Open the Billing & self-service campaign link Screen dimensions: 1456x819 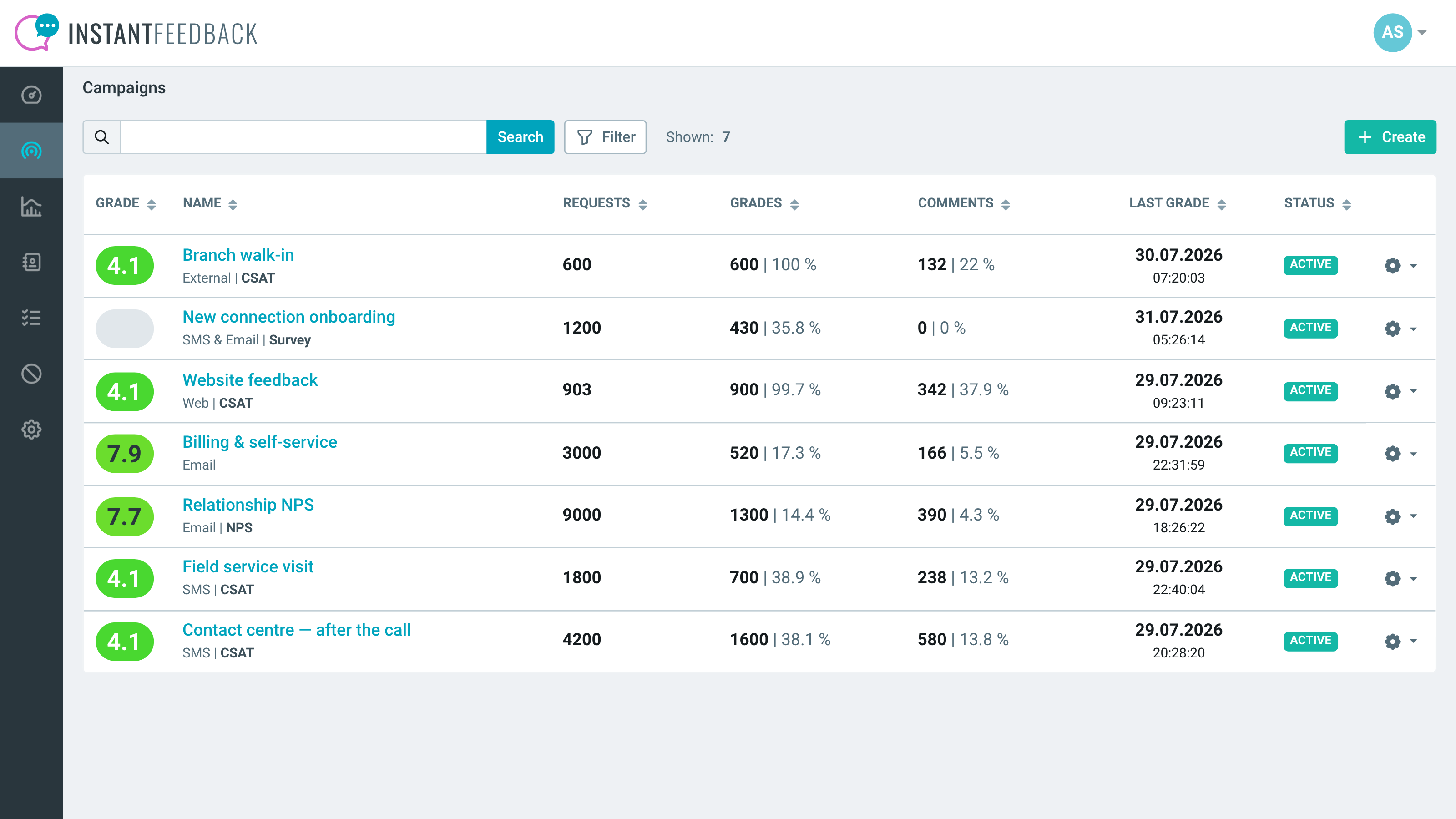tap(259, 442)
